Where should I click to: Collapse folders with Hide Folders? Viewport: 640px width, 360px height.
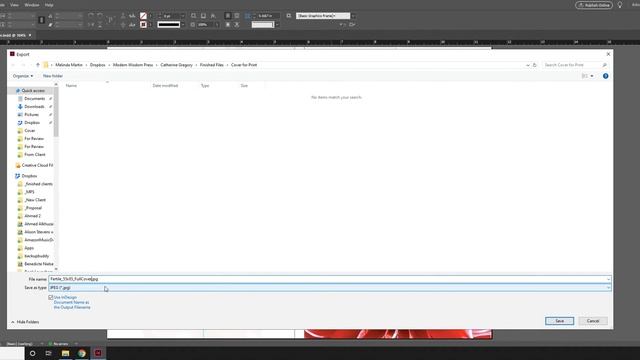coord(25,322)
